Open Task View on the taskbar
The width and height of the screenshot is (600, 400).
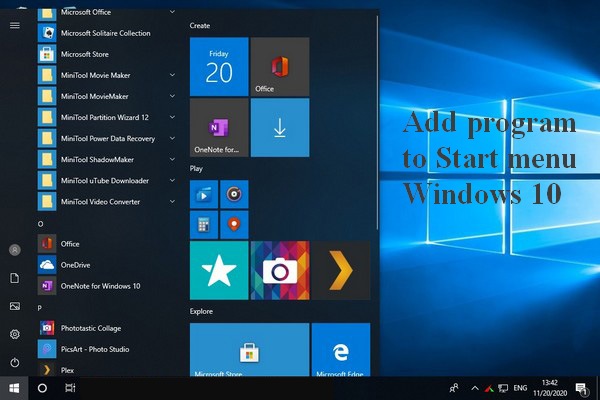70,388
